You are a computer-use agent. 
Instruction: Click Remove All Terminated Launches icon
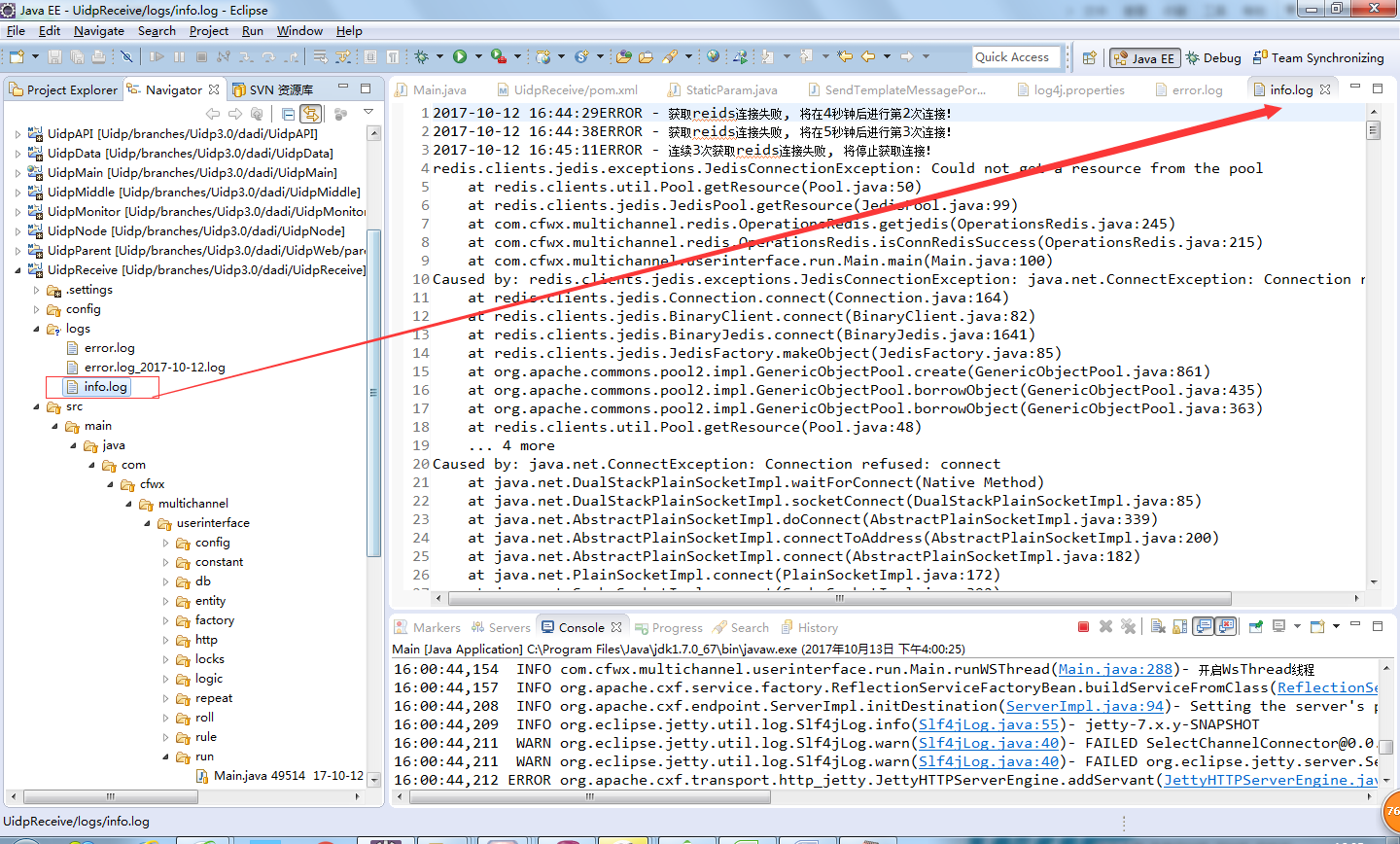(1128, 627)
